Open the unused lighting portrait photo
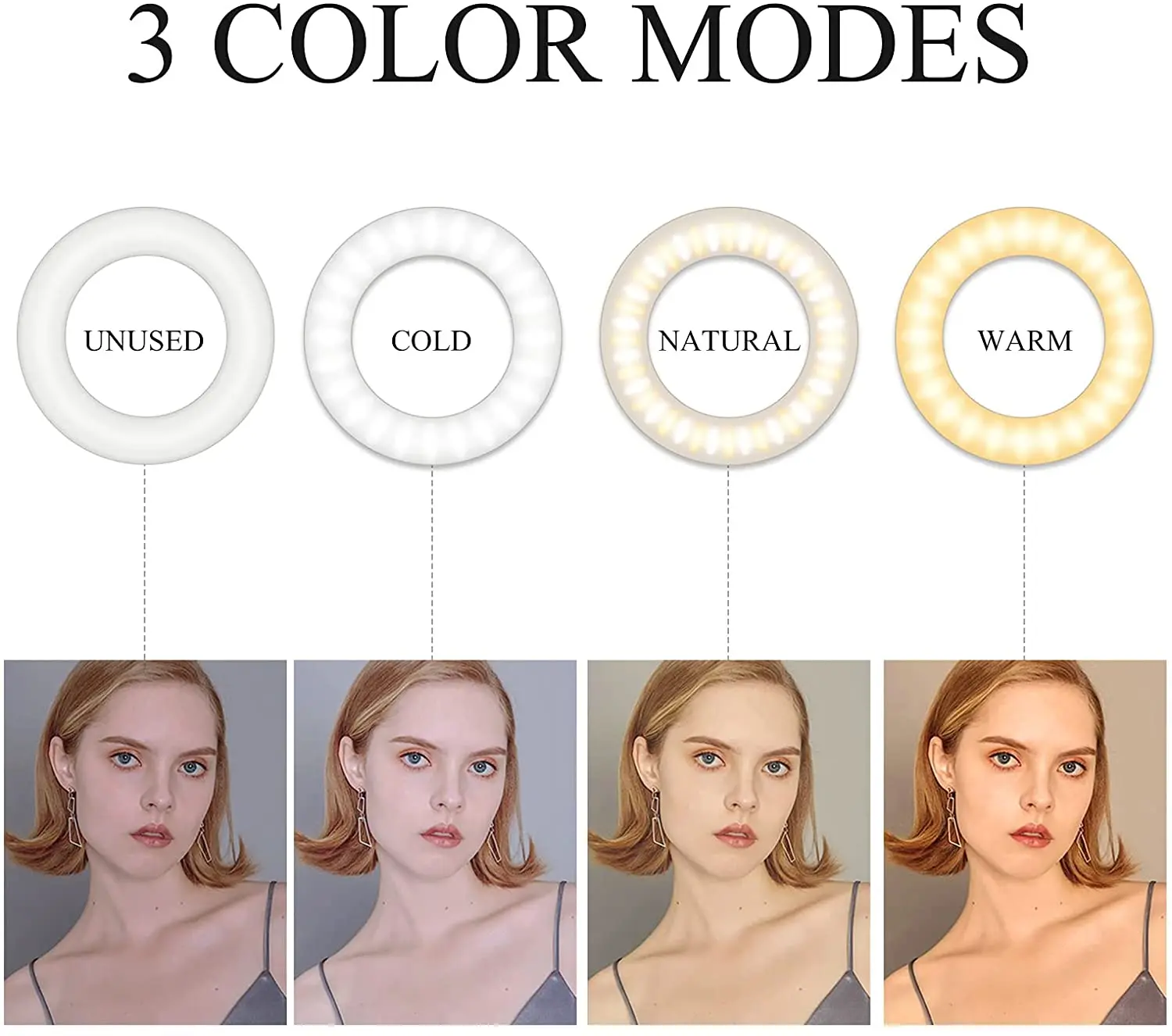 pyautogui.click(x=146, y=843)
